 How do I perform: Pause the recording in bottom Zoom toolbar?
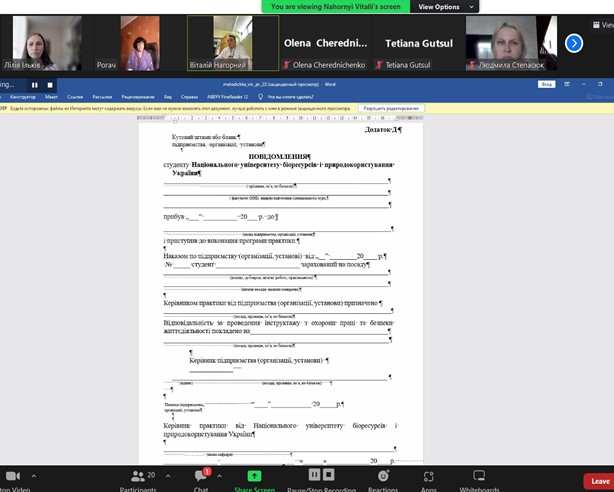[x=314, y=475]
